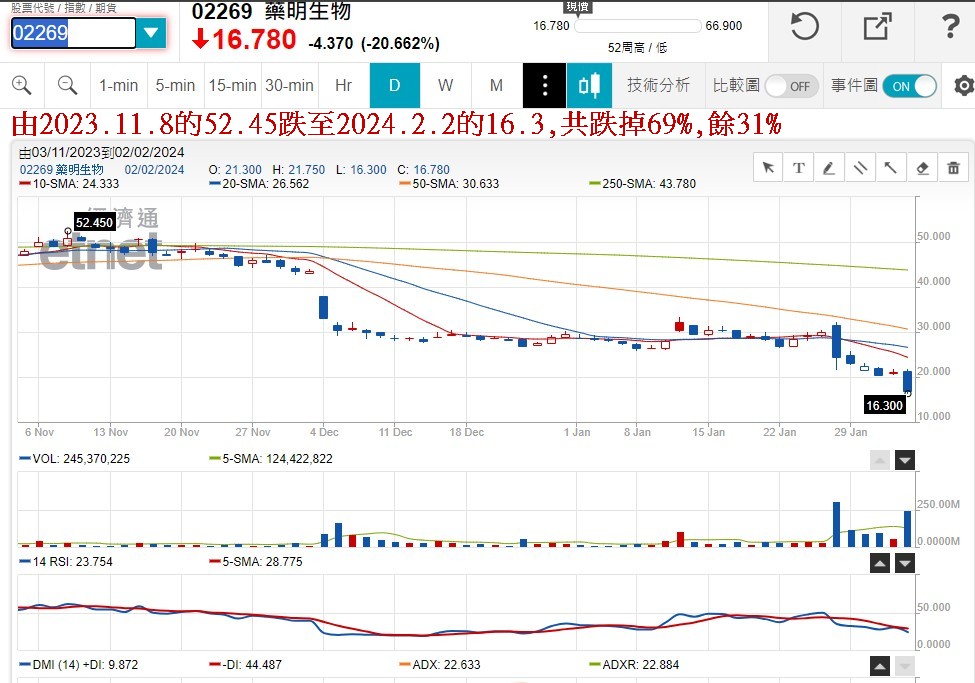Select the 15-min interval tab
The width and height of the screenshot is (975, 683).
[233, 85]
